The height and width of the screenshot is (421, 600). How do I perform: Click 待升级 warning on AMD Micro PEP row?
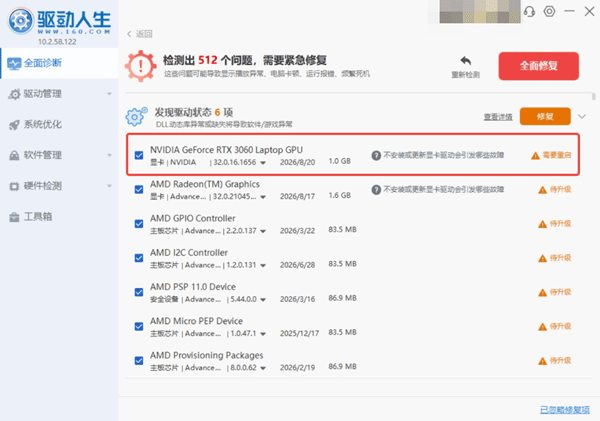coord(554,326)
